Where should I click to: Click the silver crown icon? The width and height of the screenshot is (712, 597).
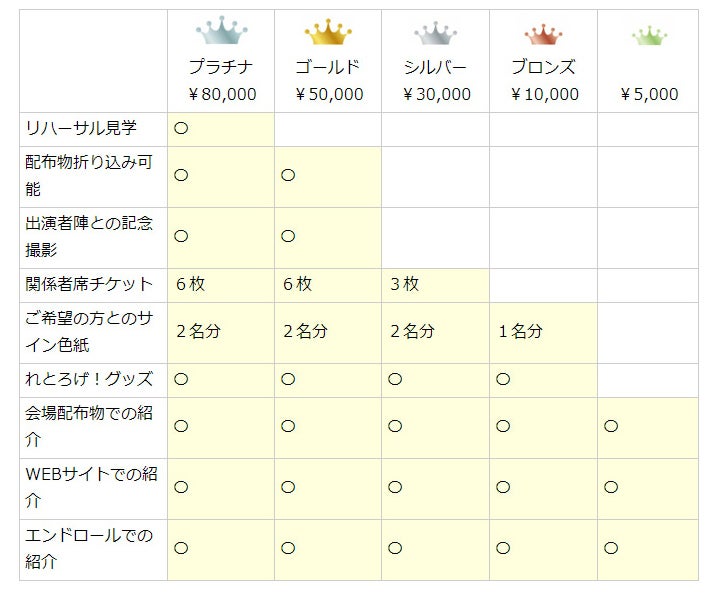coord(435,35)
